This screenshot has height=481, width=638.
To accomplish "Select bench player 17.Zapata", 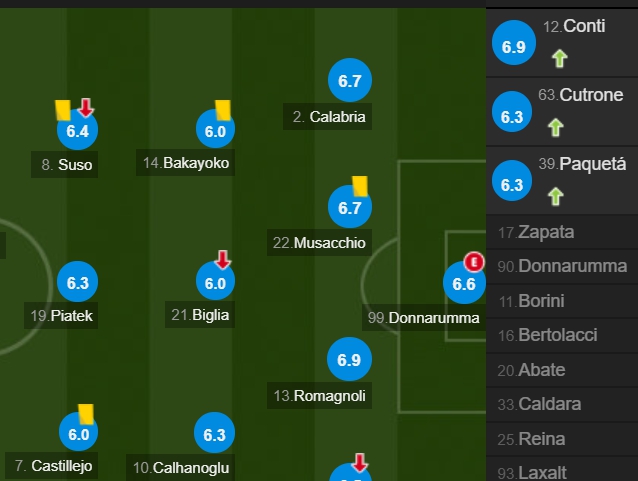I will pos(562,232).
